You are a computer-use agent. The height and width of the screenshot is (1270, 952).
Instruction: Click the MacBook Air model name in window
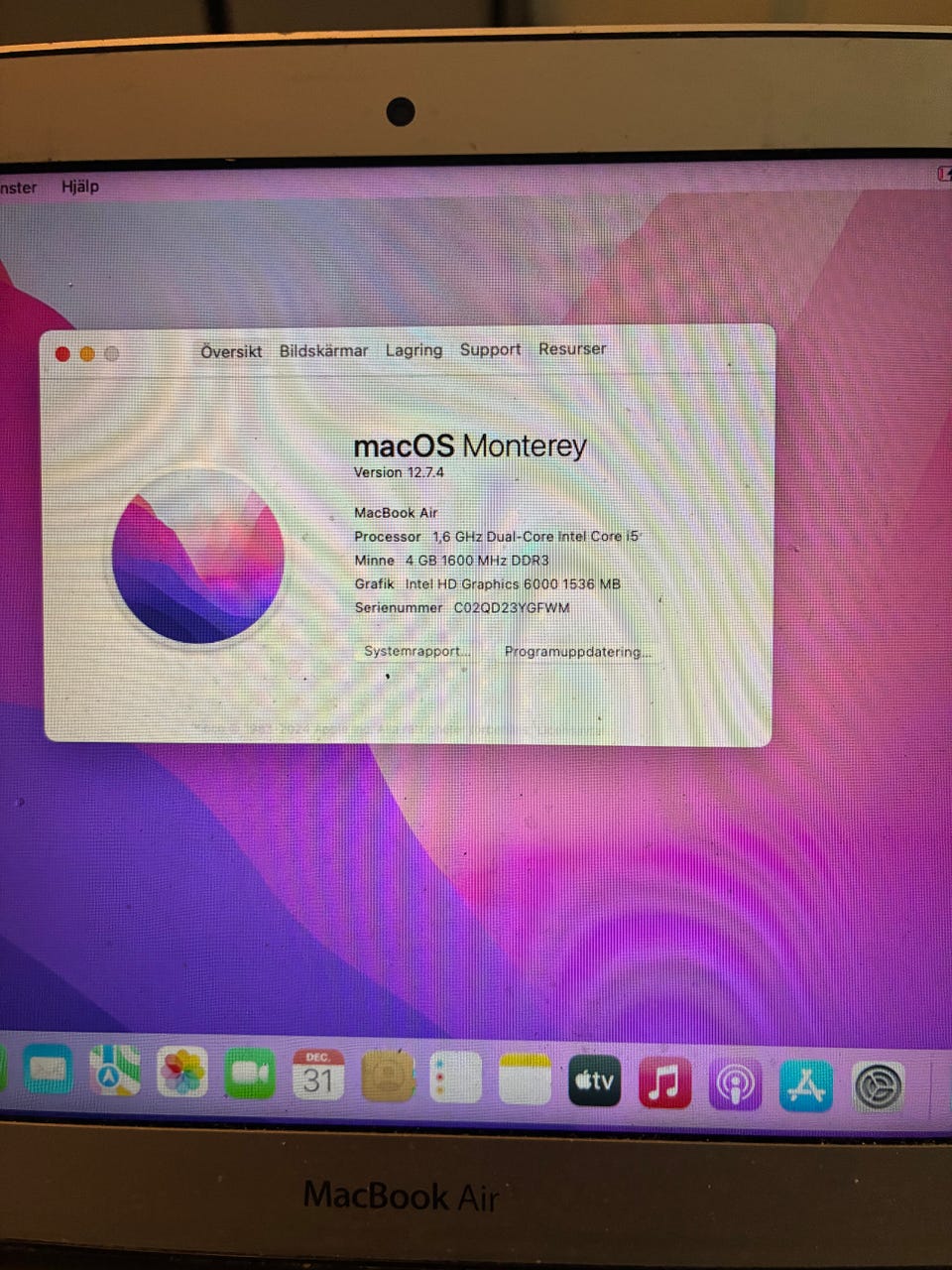(x=396, y=513)
